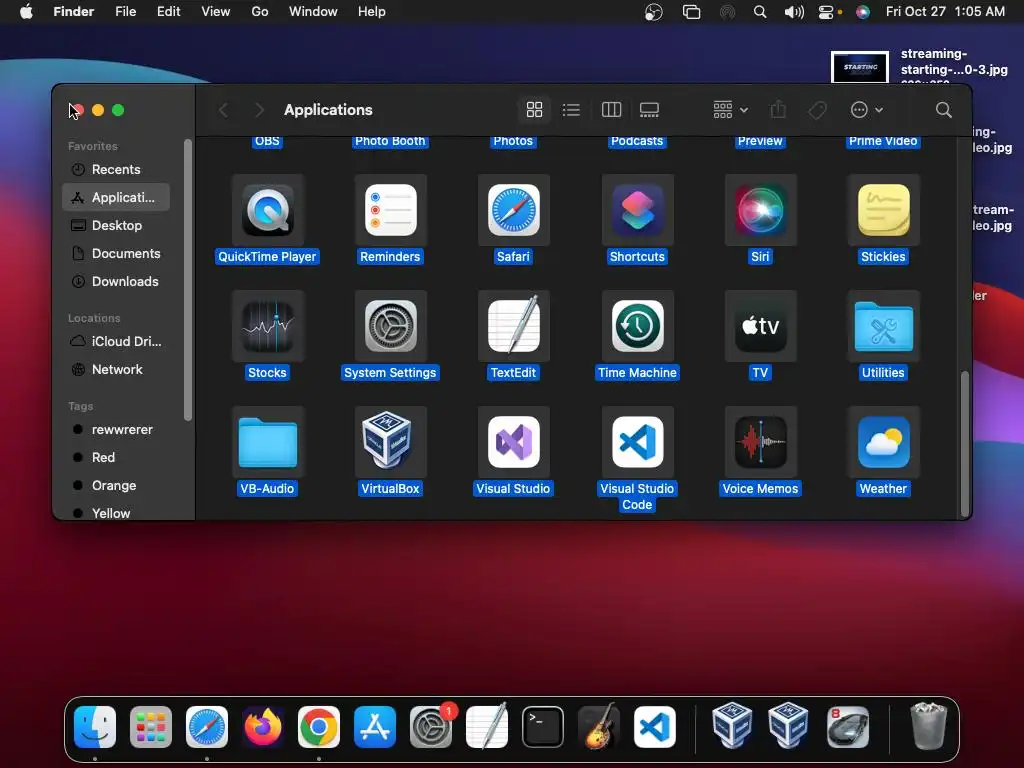Open the Window menu
The height and width of the screenshot is (768, 1024).
pyautogui.click(x=313, y=12)
